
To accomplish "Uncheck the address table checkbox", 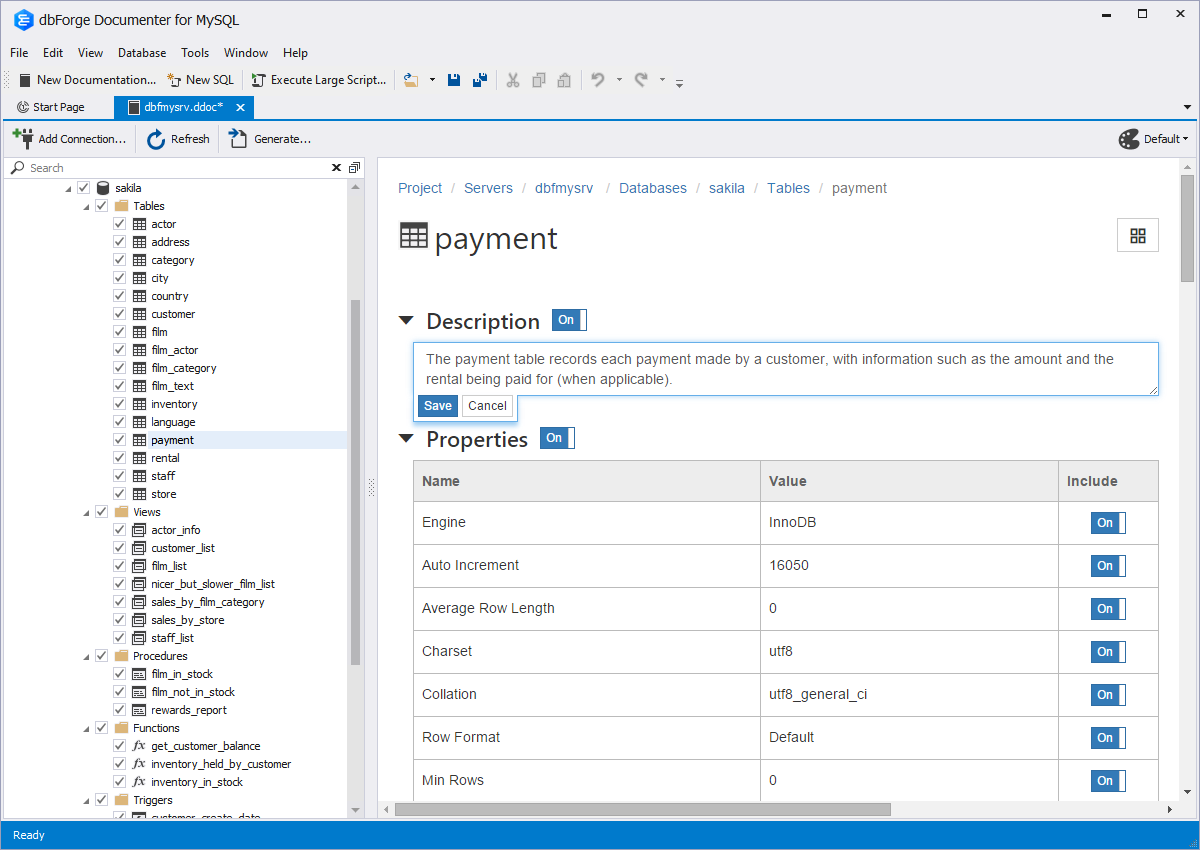I will (120, 242).
